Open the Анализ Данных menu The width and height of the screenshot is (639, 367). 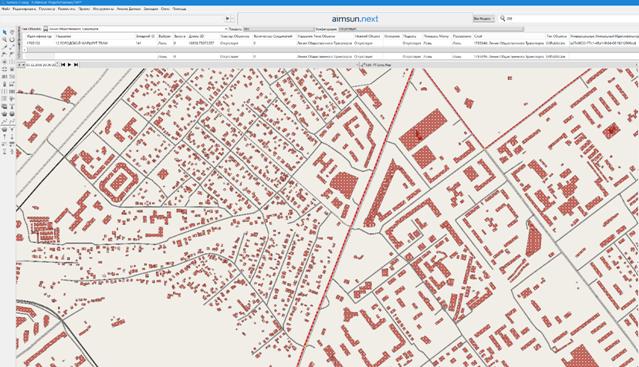pos(129,9)
